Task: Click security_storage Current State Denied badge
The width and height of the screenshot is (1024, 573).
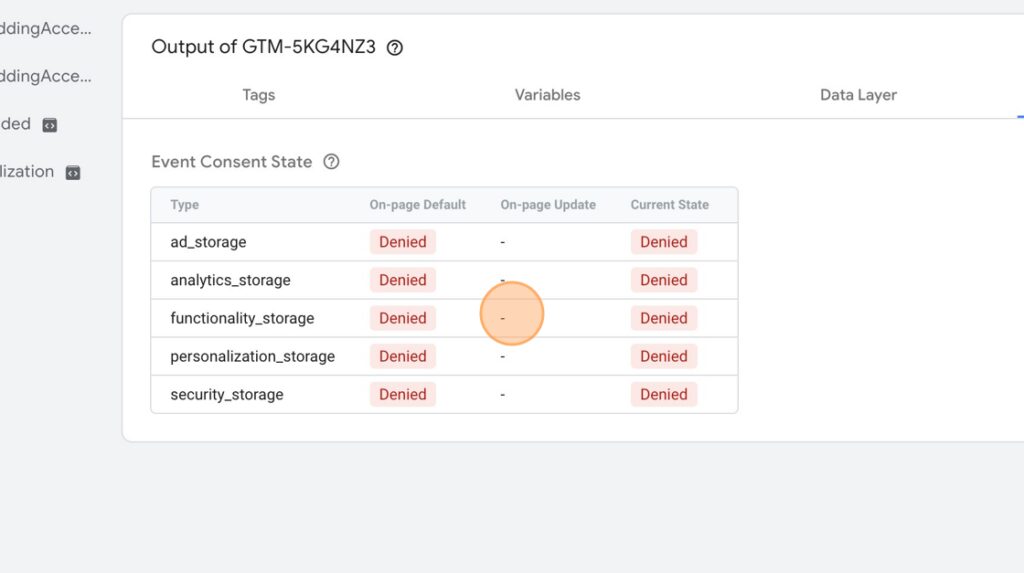Action: point(664,394)
